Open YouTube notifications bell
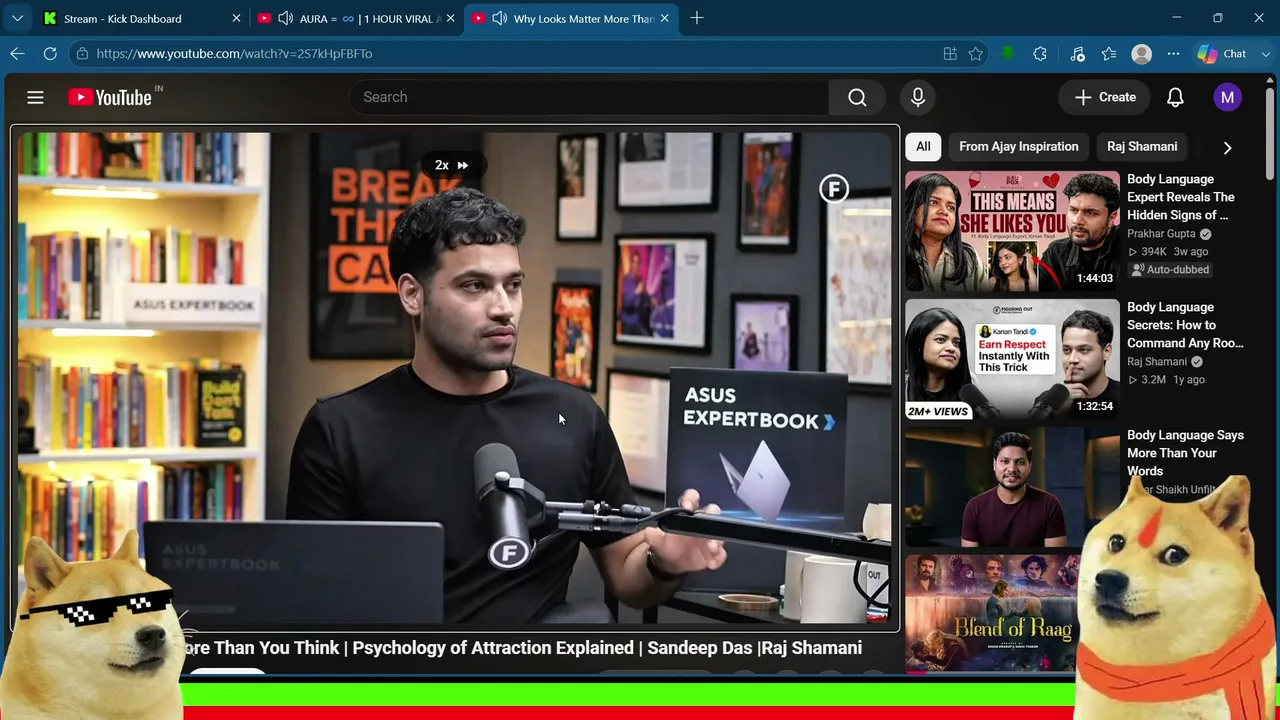This screenshot has width=1280, height=720. pyautogui.click(x=1175, y=97)
